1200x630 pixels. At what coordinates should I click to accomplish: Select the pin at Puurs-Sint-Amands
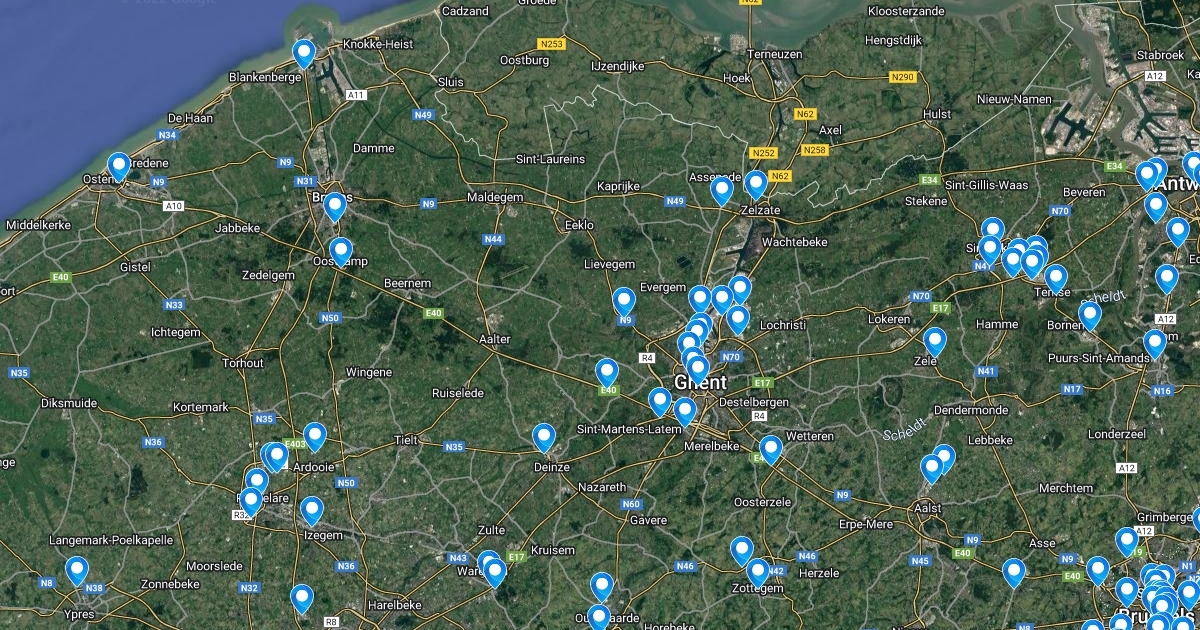(x=1155, y=344)
